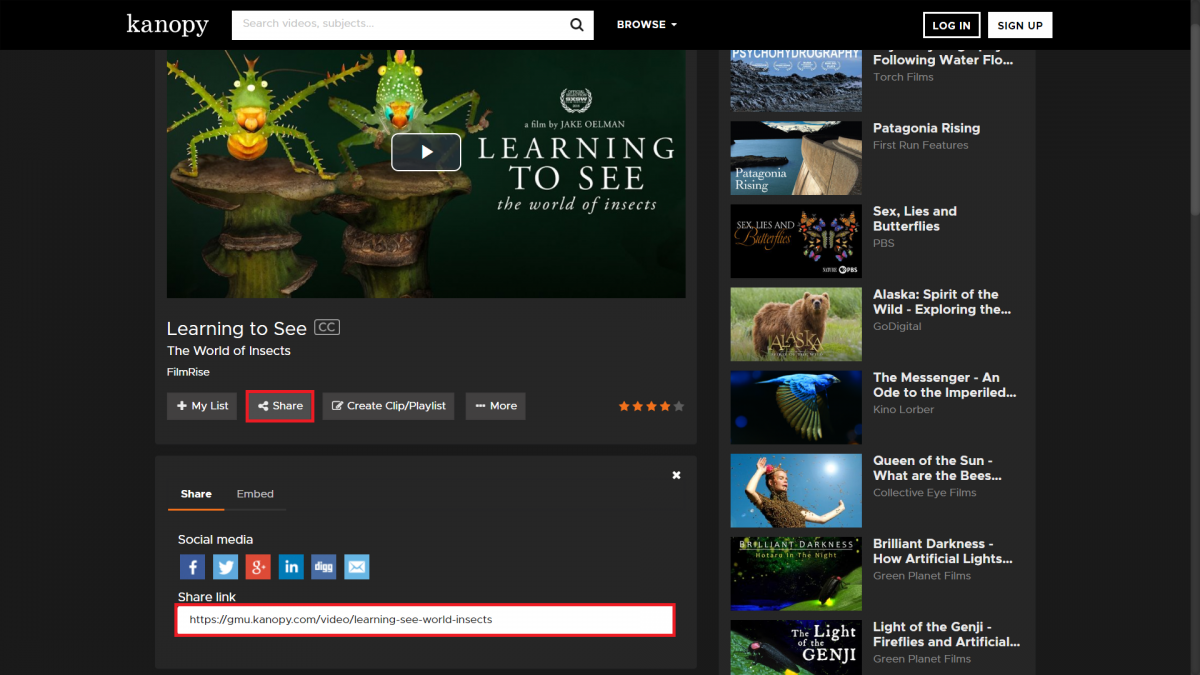Share via LinkedIn icon
The height and width of the screenshot is (675, 1200).
click(291, 567)
